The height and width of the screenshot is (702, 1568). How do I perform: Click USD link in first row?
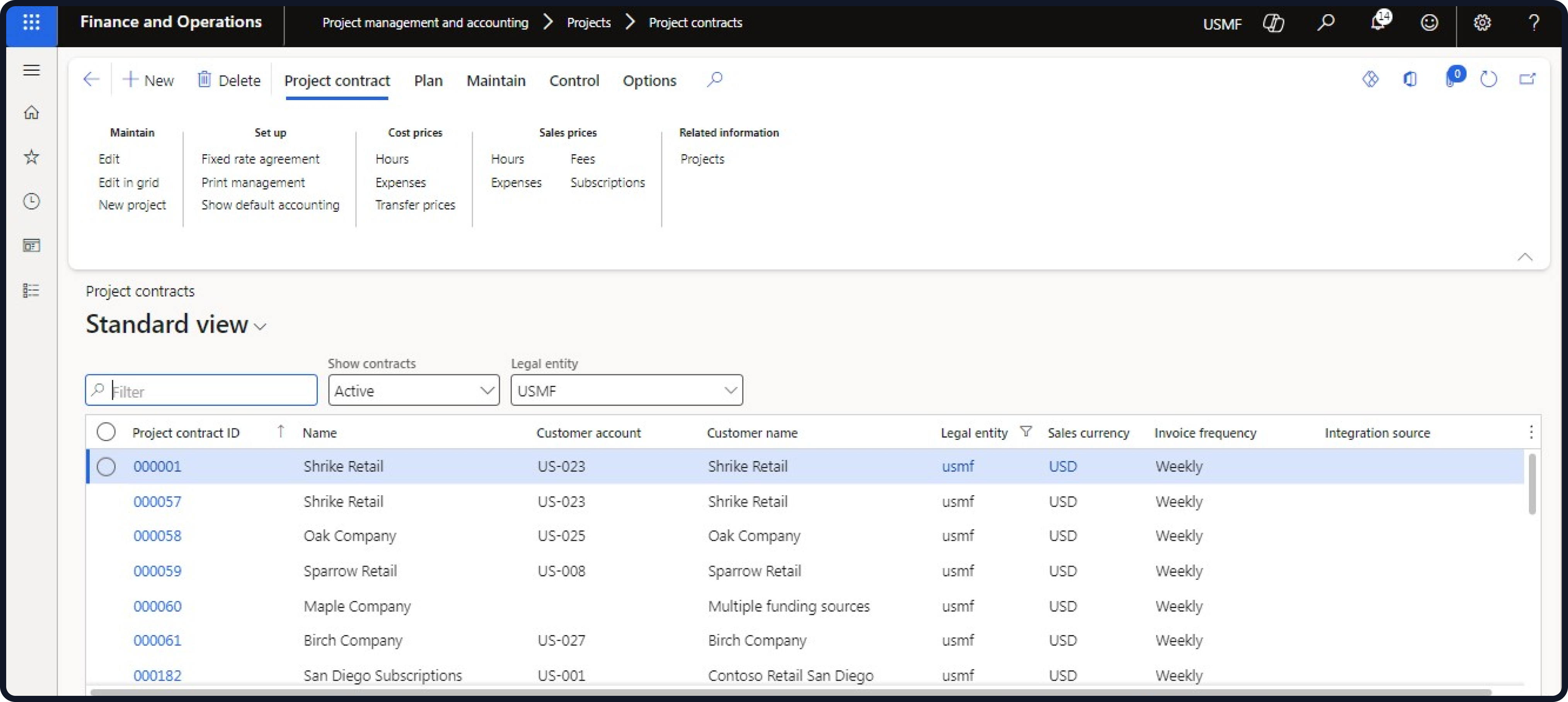pyautogui.click(x=1063, y=466)
